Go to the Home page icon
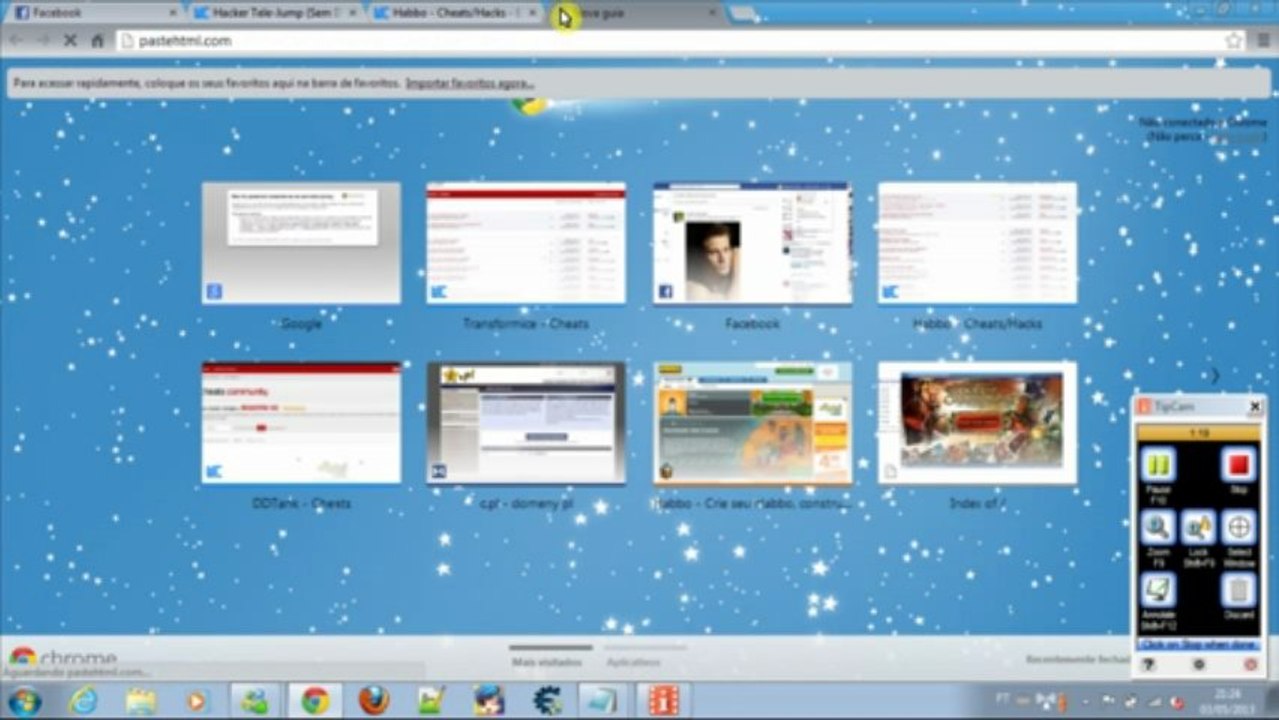The image size is (1279, 720). click(x=97, y=40)
